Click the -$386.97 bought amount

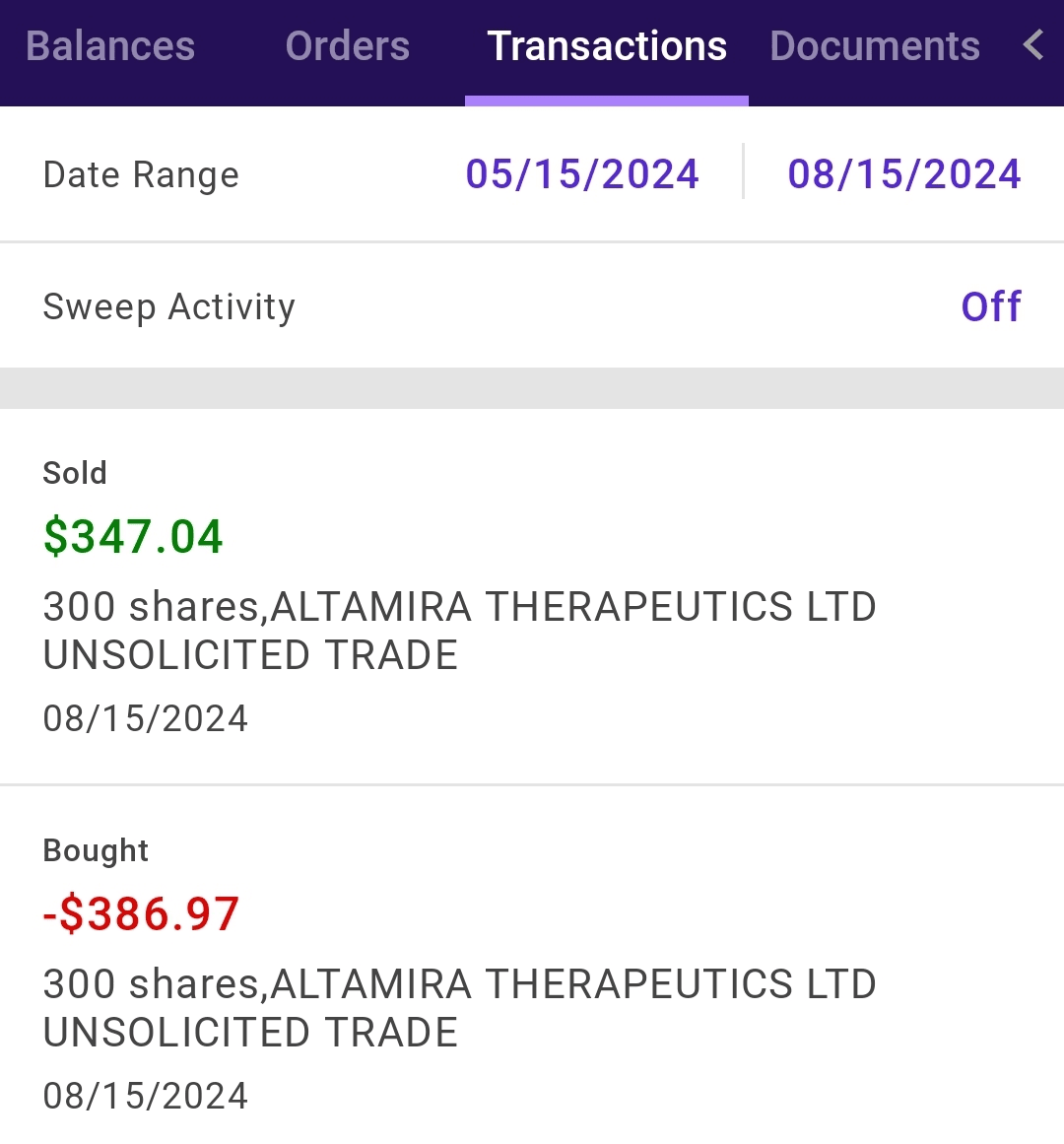tap(141, 914)
